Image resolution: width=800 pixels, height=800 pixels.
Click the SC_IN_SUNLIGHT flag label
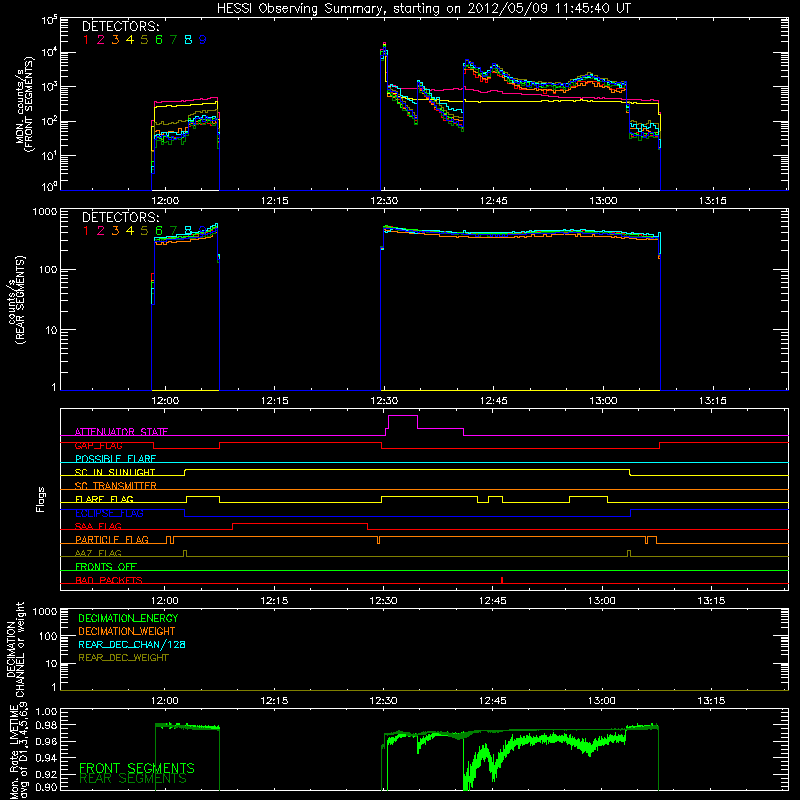(x=115, y=472)
